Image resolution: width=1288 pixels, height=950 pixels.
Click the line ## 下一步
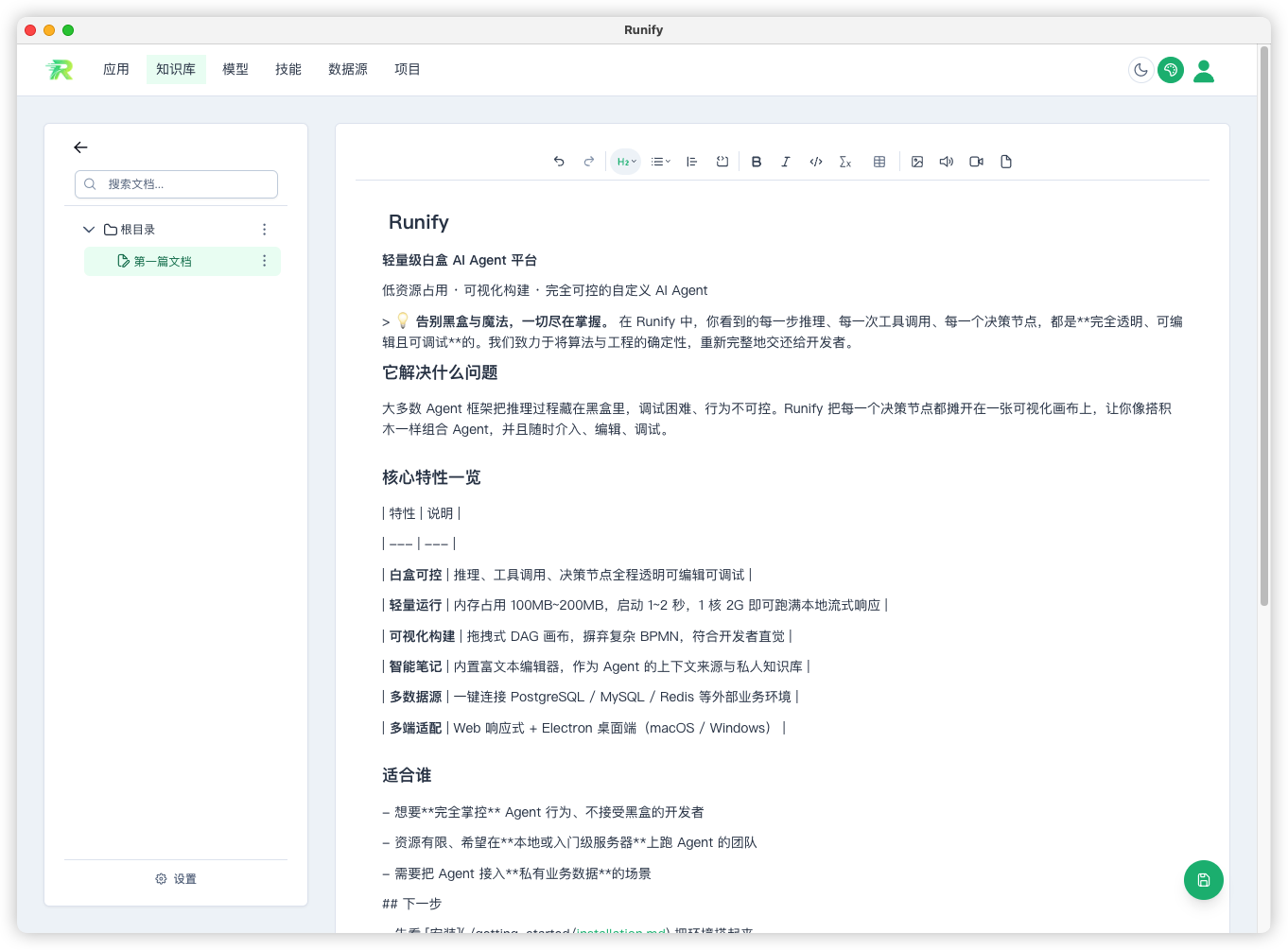click(411, 904)
